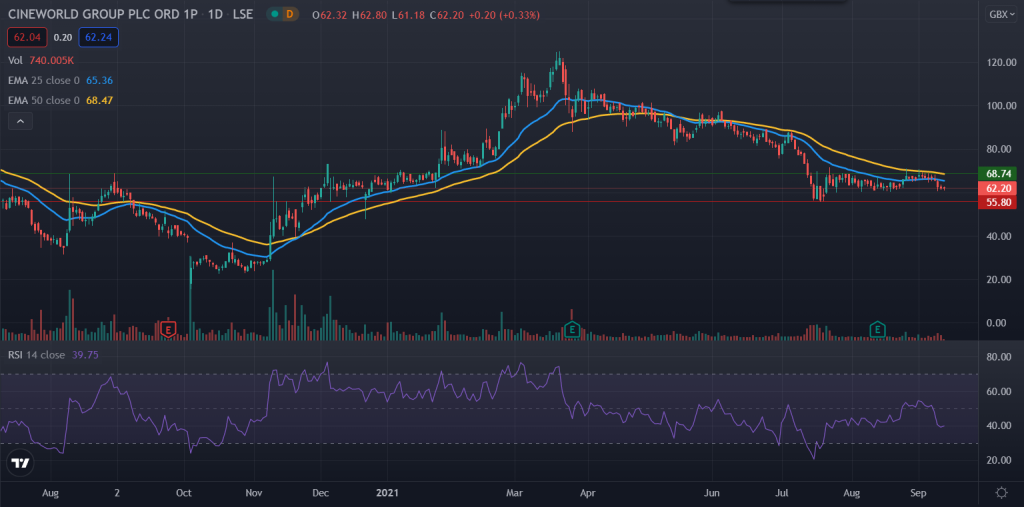Image resolution: width=1024 pixels, height=507 pixels.
Task: Click the red sell price 62.04 button
Action: [x=27, y=37]
